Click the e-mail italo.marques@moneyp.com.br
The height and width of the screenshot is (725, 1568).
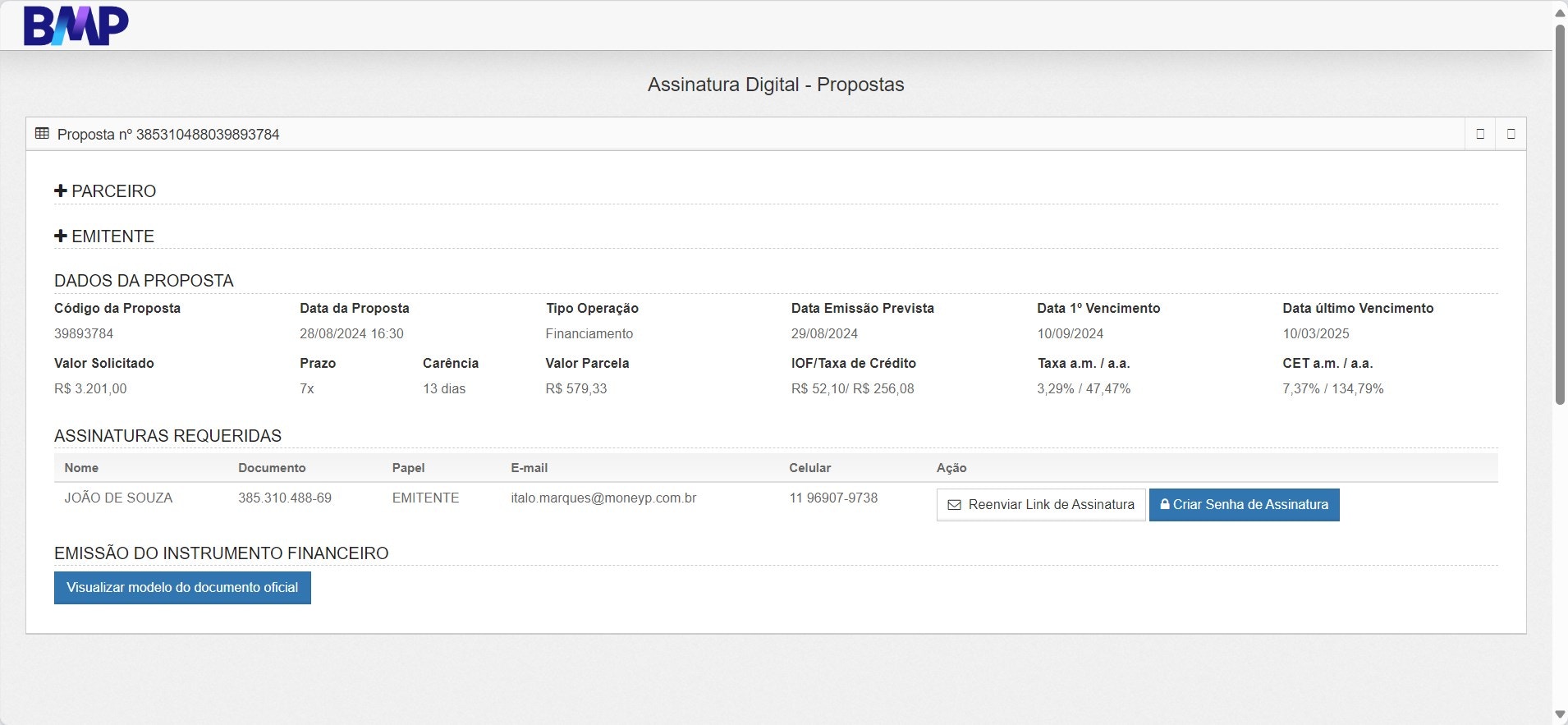click(x=603, y=498)
